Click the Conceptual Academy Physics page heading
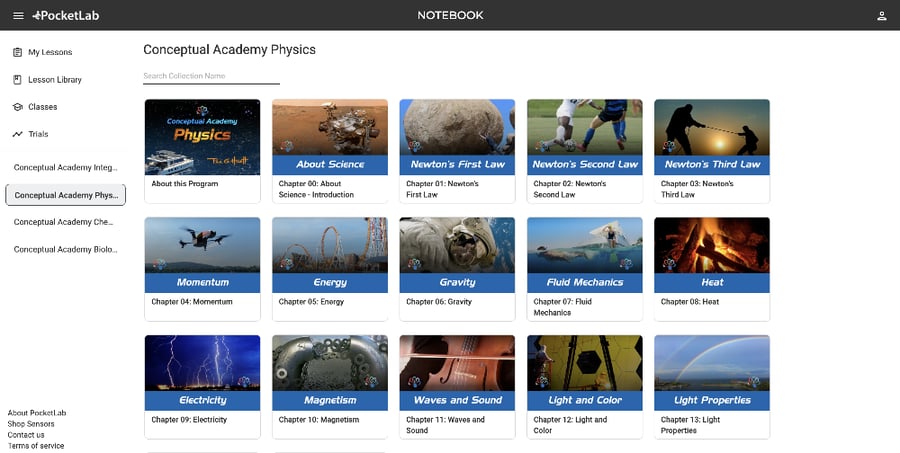This screenshot has width=900, height=453. (x=230, y=50)
